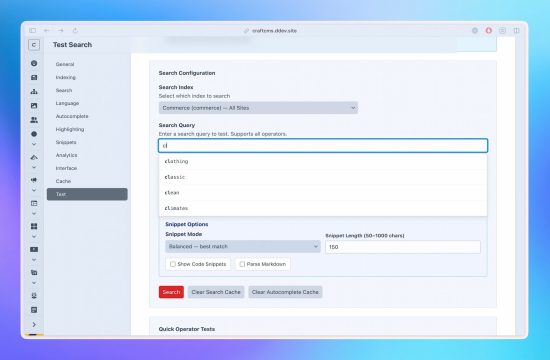Expand the chevron below the solid circle icon
550x360 pixels.
(34, 144)
